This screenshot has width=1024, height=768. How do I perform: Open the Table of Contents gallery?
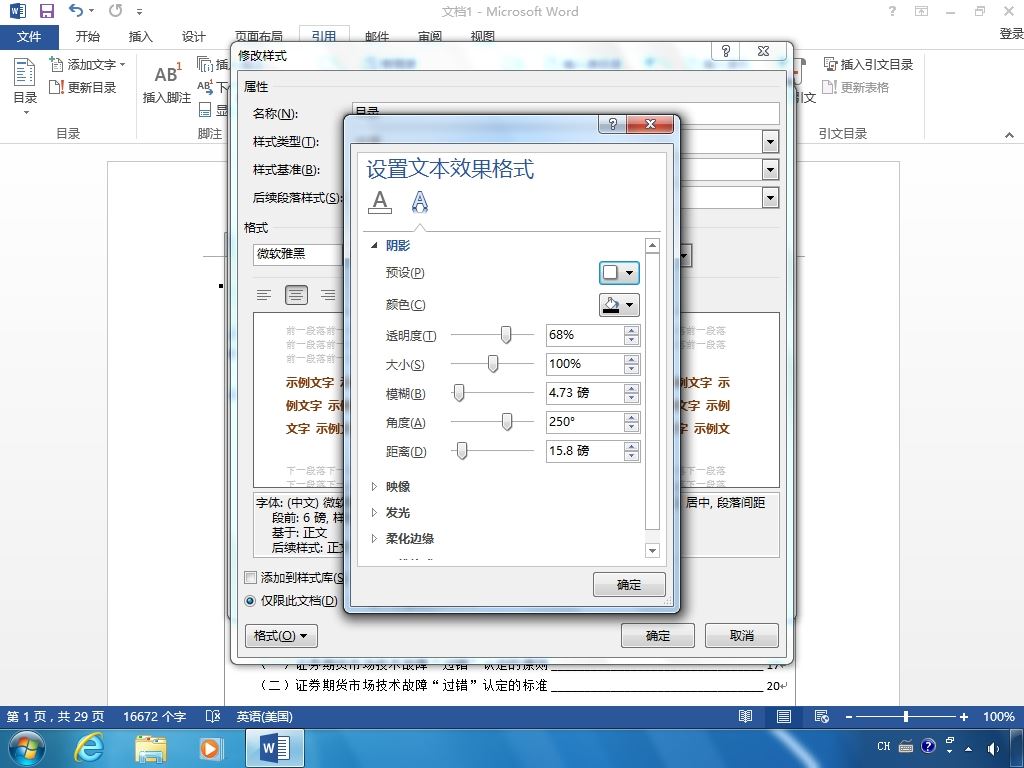(x=25, y=88)
